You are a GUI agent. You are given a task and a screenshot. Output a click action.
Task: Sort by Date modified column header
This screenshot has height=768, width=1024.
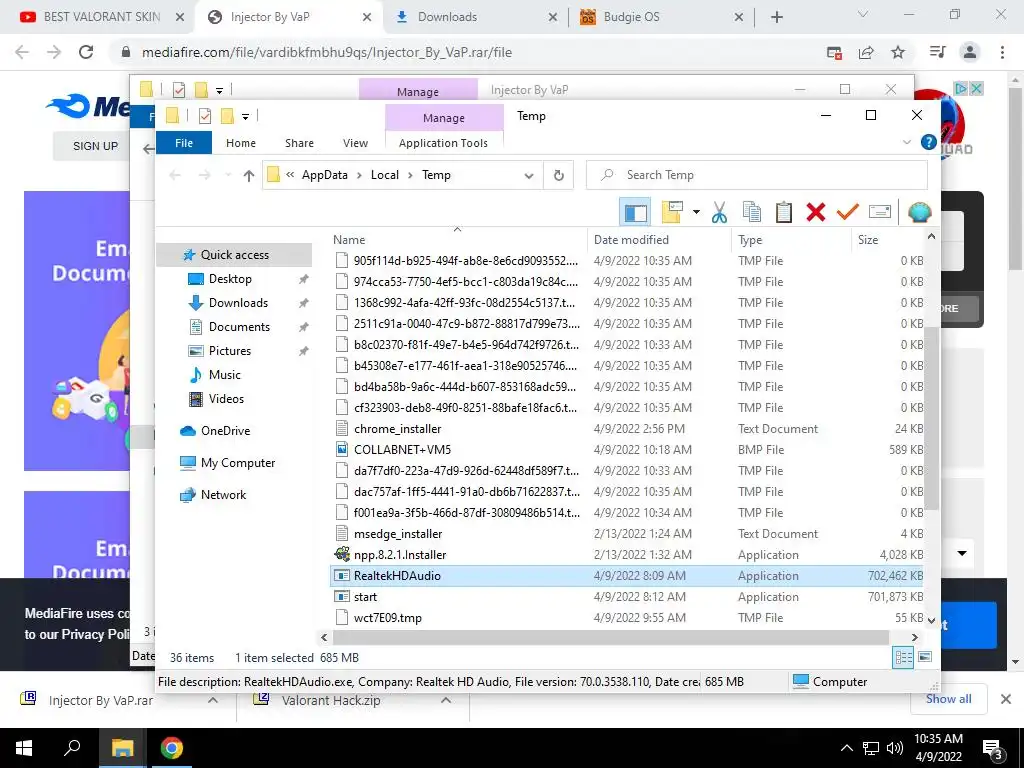pos(660,240)
